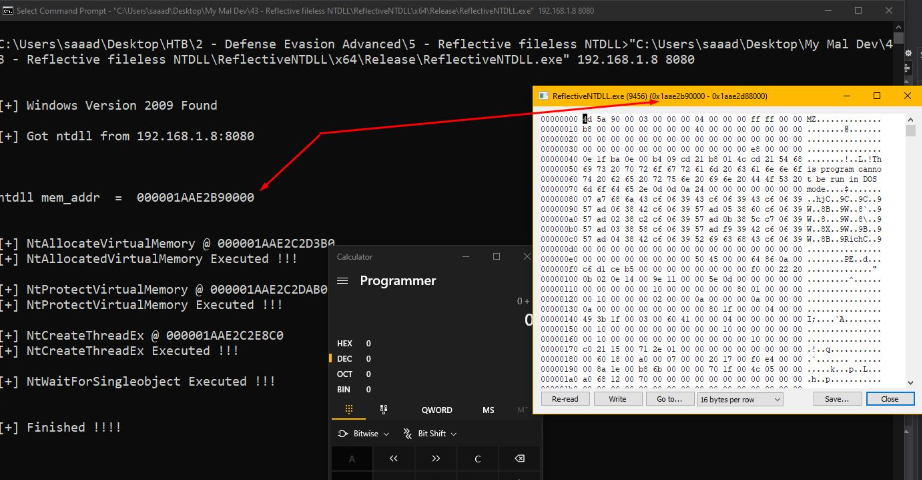Click the C clear key in Calculator
This screenshot has width=922, height=480.
click(x=477, y=458)
